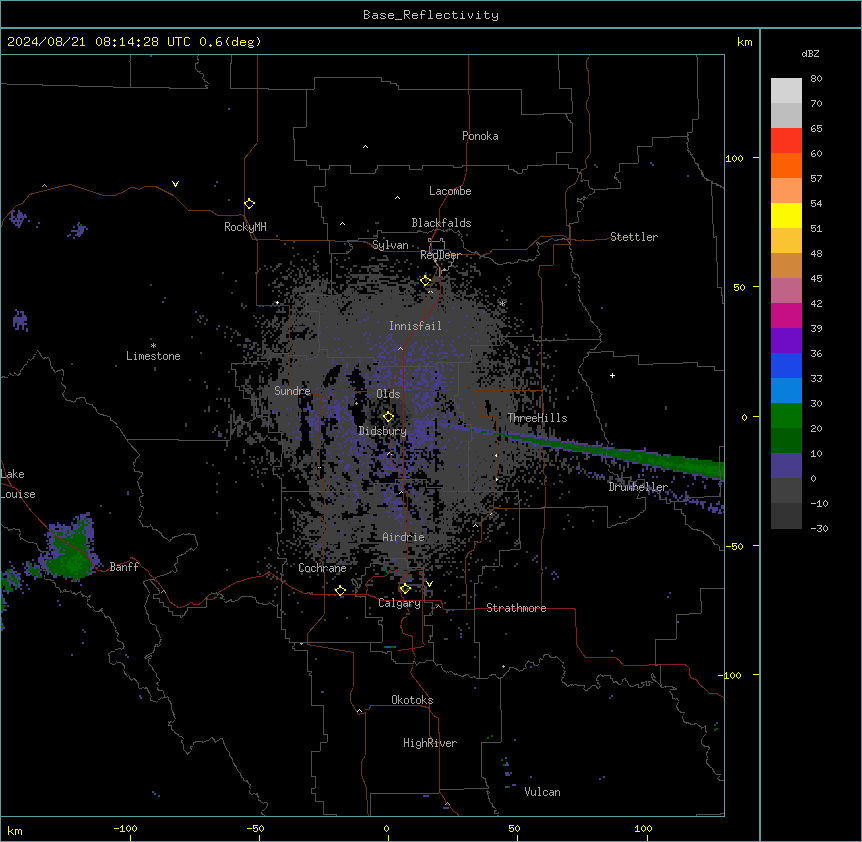Viewport: 862px width, 842px height.
Task: Click the RockyMH town label
Action: [x=245, y=227]
